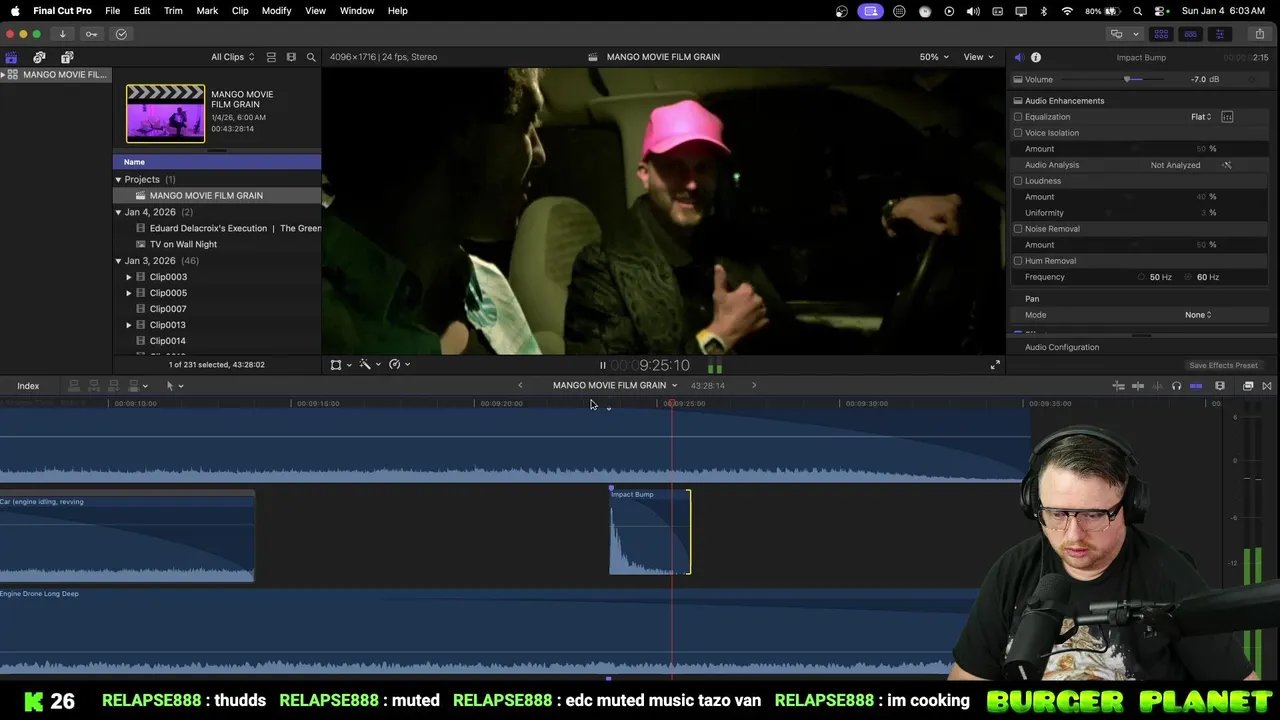Open Enhancements magic wand popup in viewer
Screen dimensions: 1280x720
[370, 365]
